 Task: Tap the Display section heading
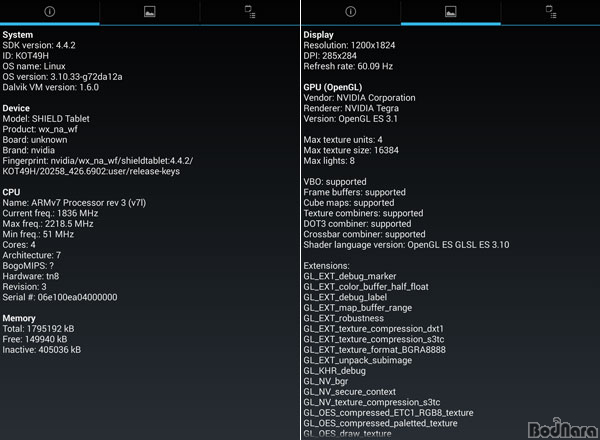pyautogui.click(x=318, y=35)
